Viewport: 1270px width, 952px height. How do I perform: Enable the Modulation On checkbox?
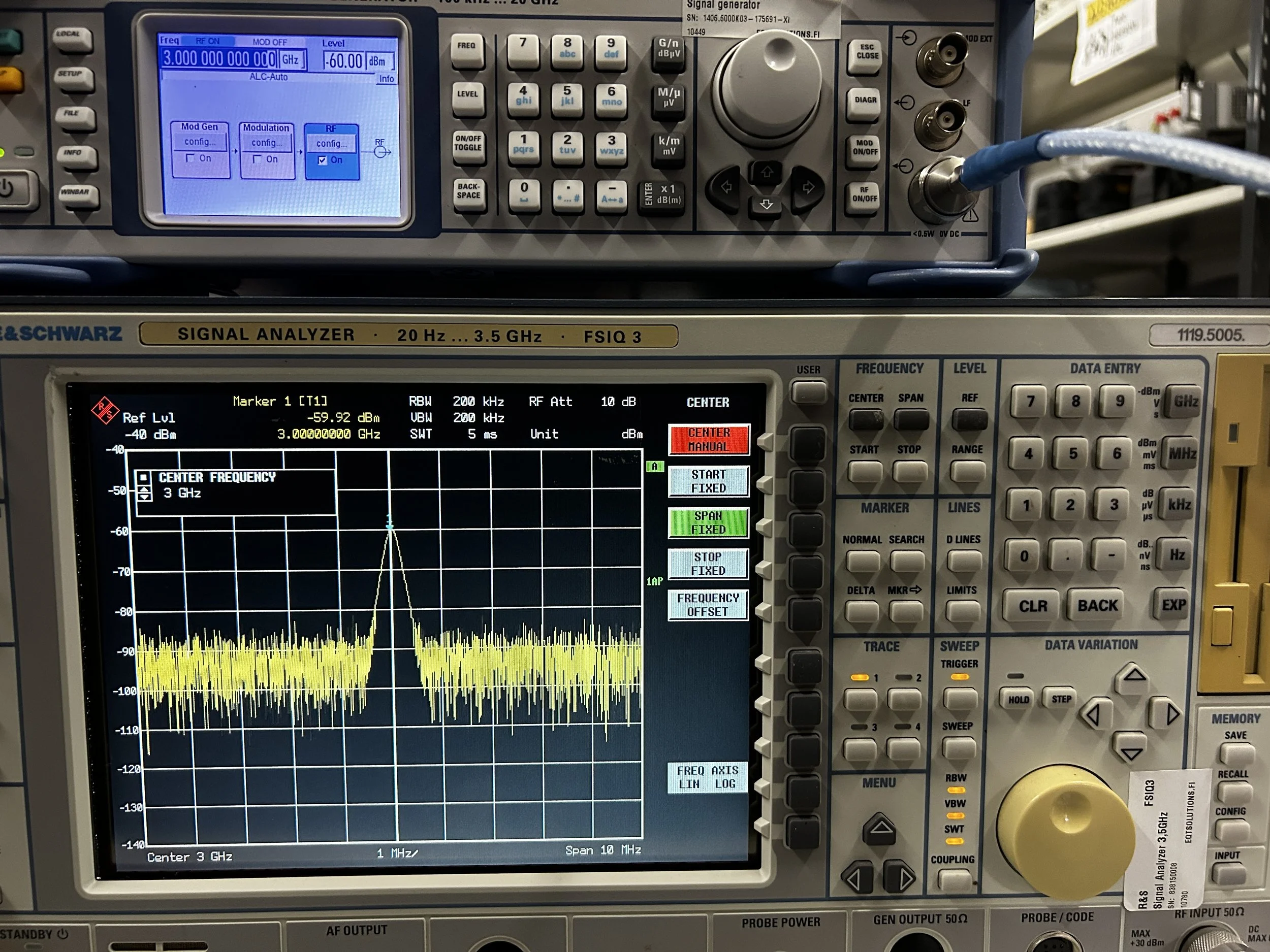pos(257,160)
